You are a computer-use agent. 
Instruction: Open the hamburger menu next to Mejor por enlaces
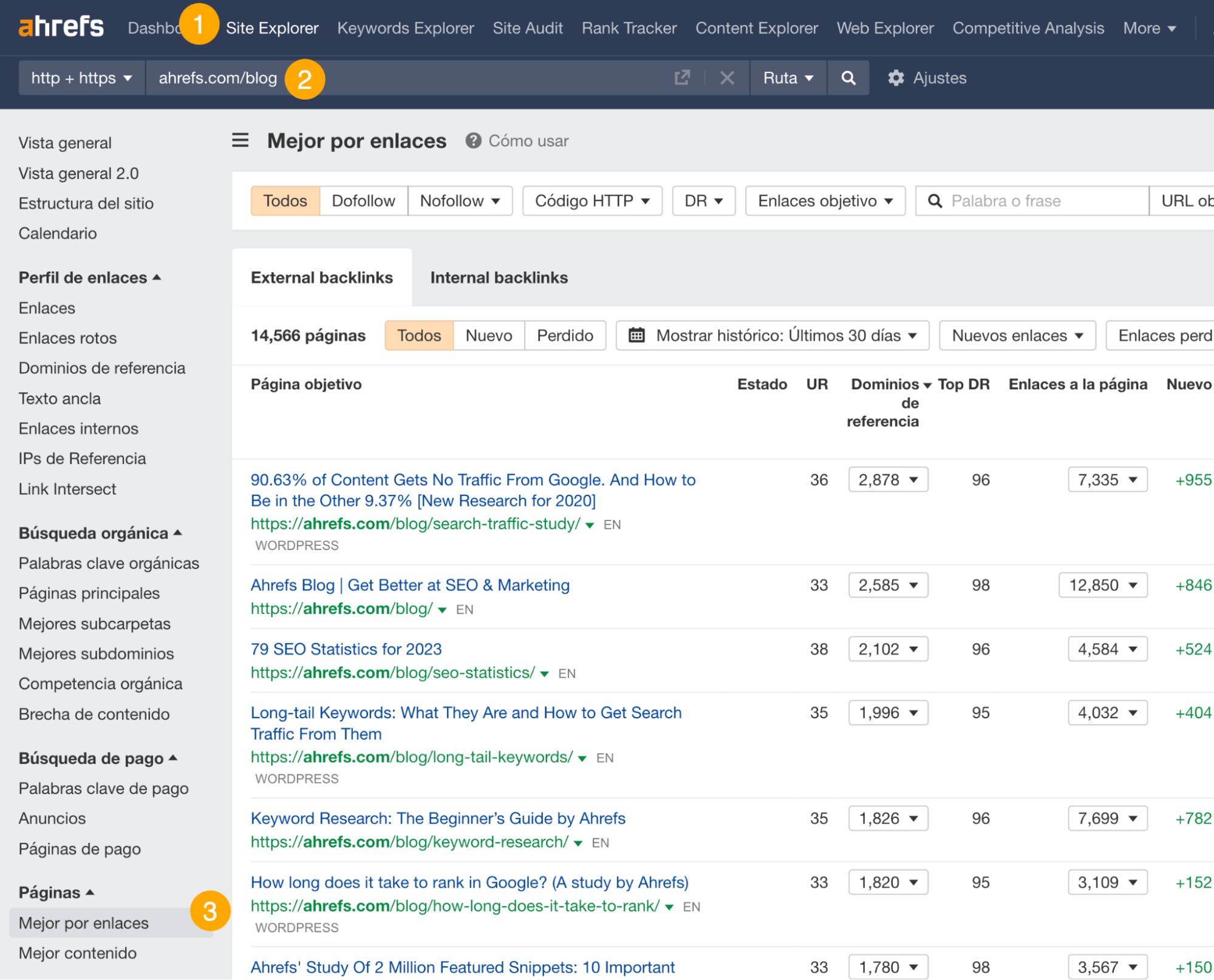click(240, 140)
